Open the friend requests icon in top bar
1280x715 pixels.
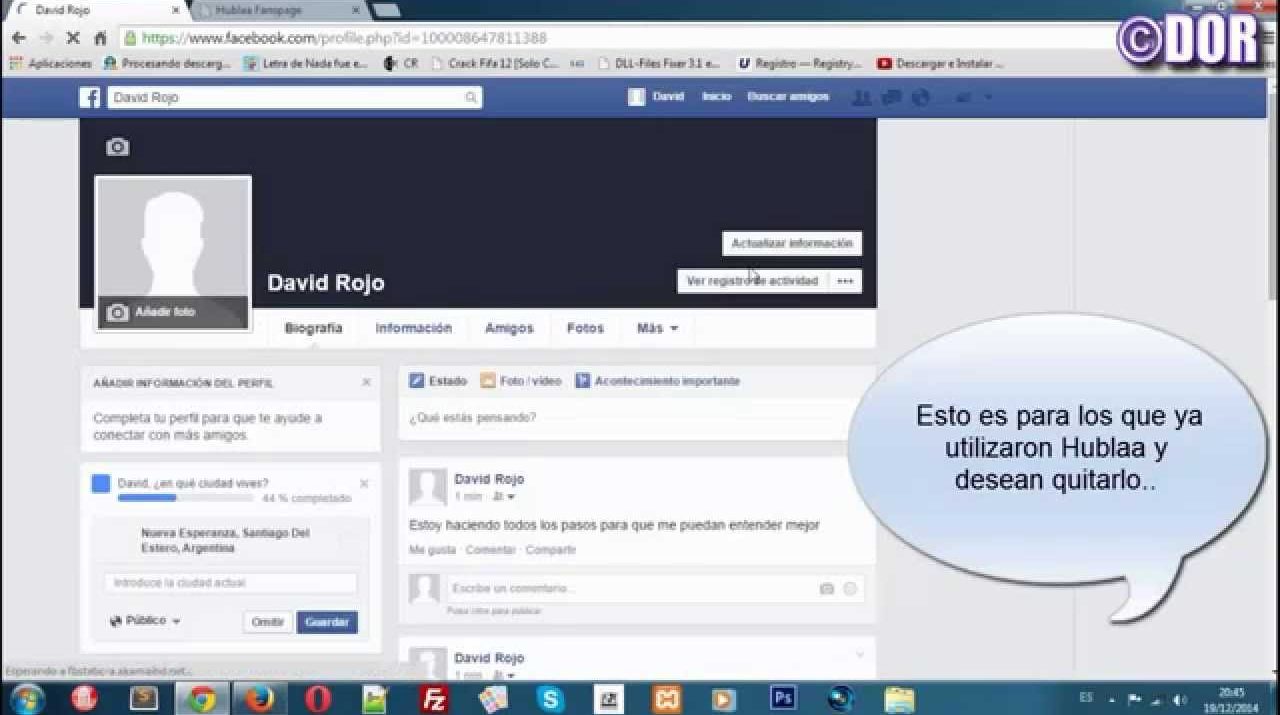point(860,97)
